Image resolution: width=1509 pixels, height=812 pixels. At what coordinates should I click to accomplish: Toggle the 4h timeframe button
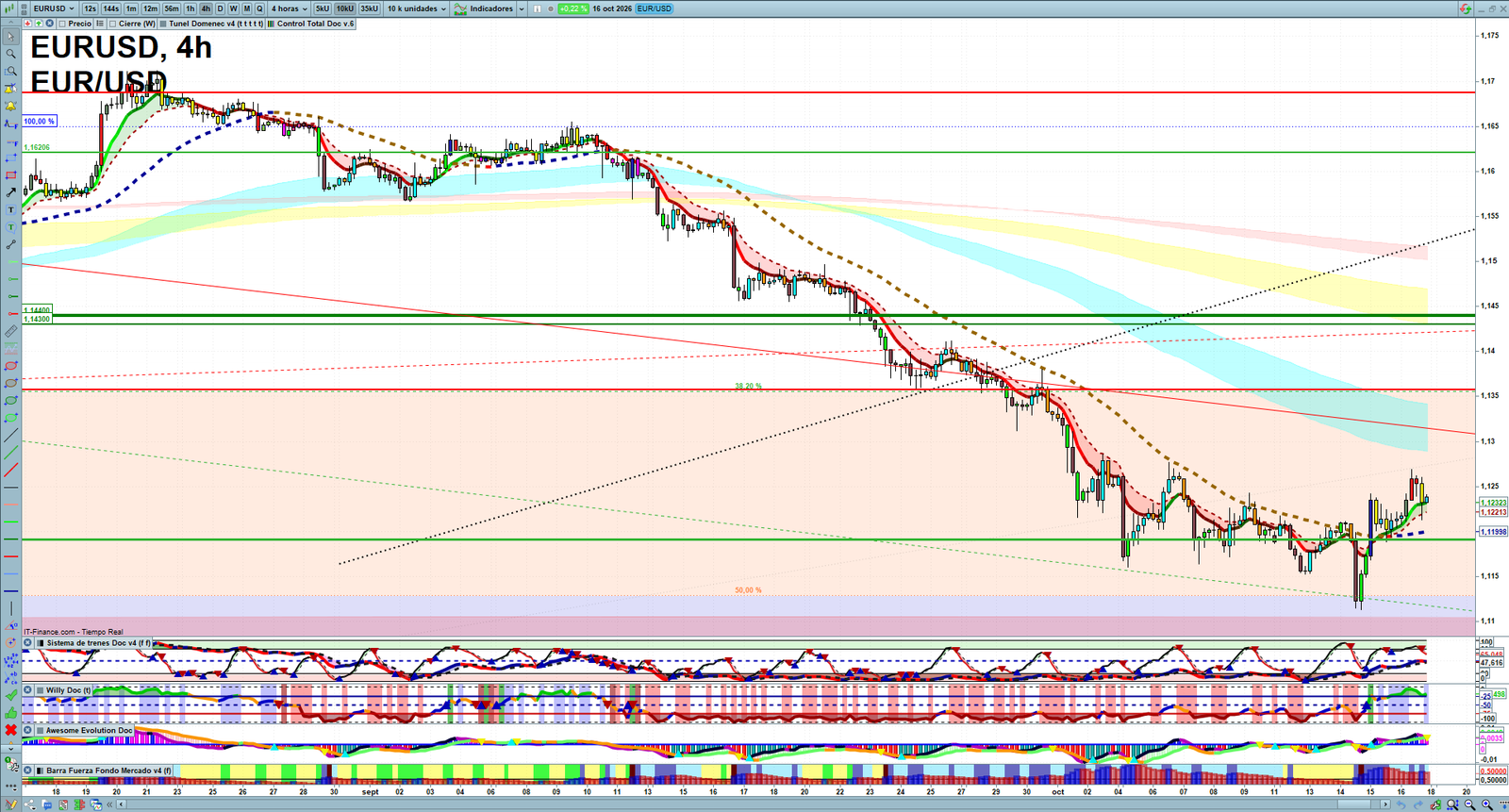coord(206,8)
